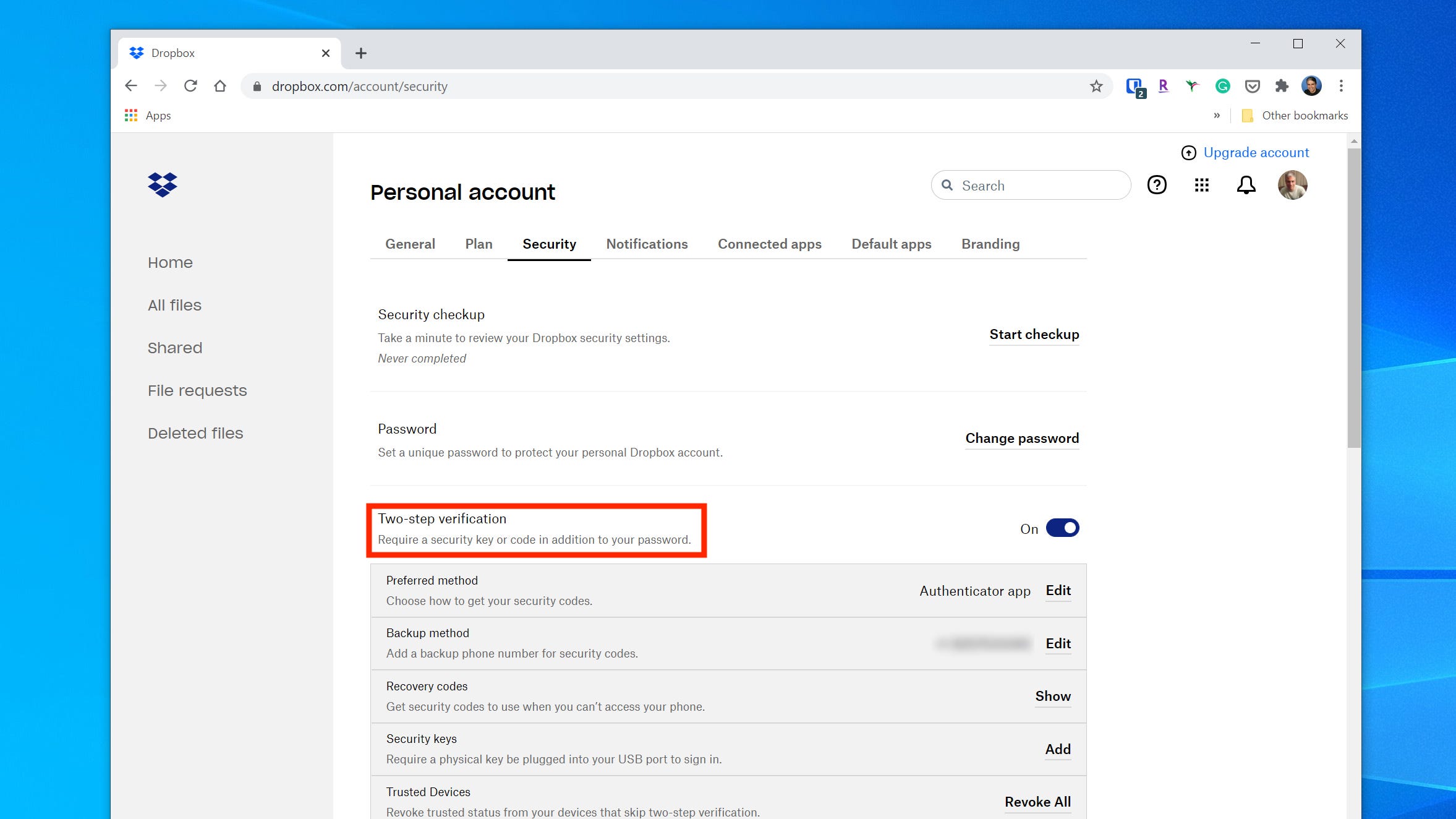The width and height of the screenshot is (1456, 819).
Task: Open the Chrome three-dot menu
Action: pos(1341,86)
